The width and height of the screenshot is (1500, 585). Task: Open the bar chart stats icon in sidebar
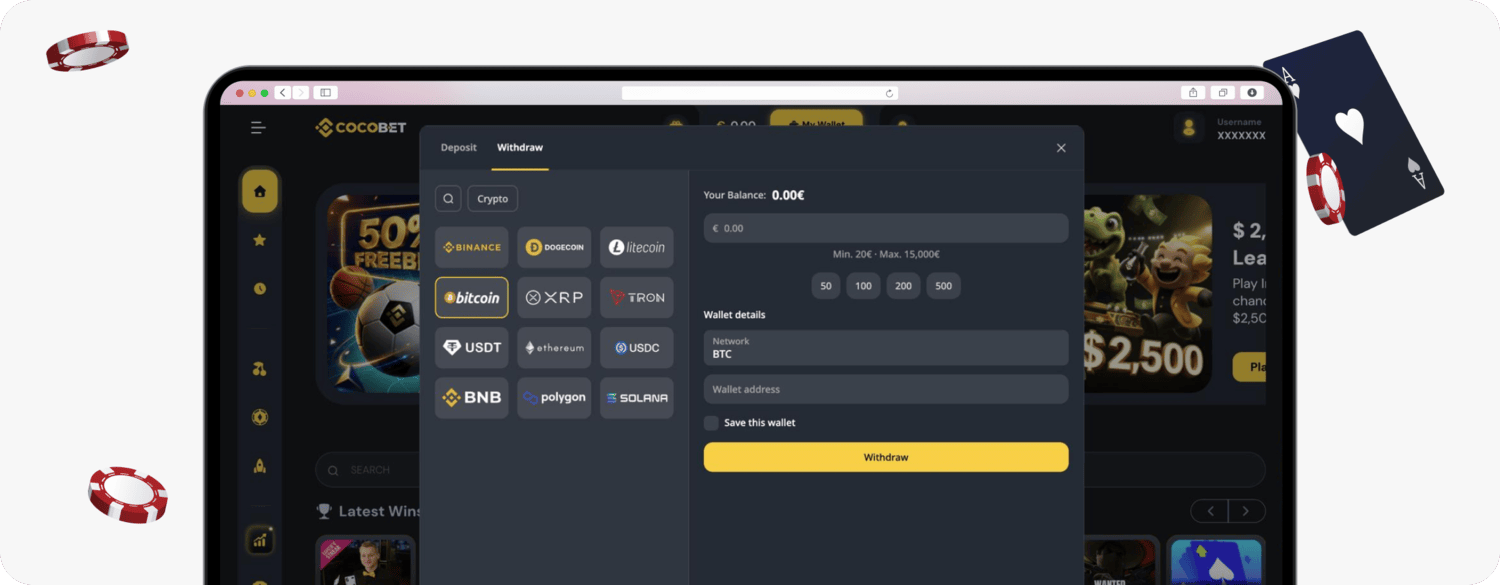[260, 541]
